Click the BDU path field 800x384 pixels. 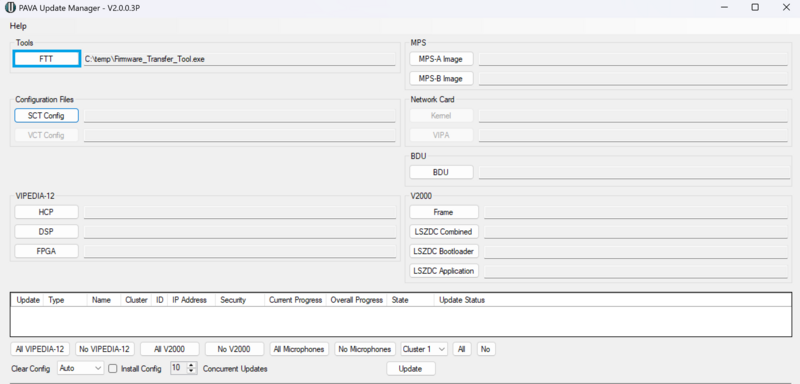(634, 172)
